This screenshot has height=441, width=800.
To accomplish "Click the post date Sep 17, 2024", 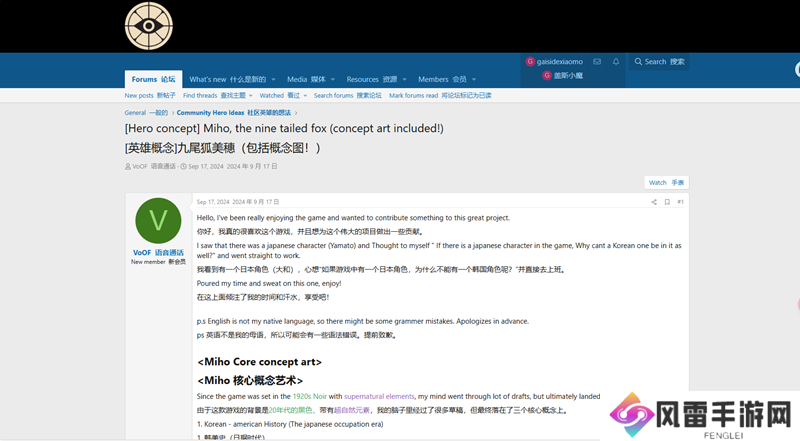I will click(238, 202).
